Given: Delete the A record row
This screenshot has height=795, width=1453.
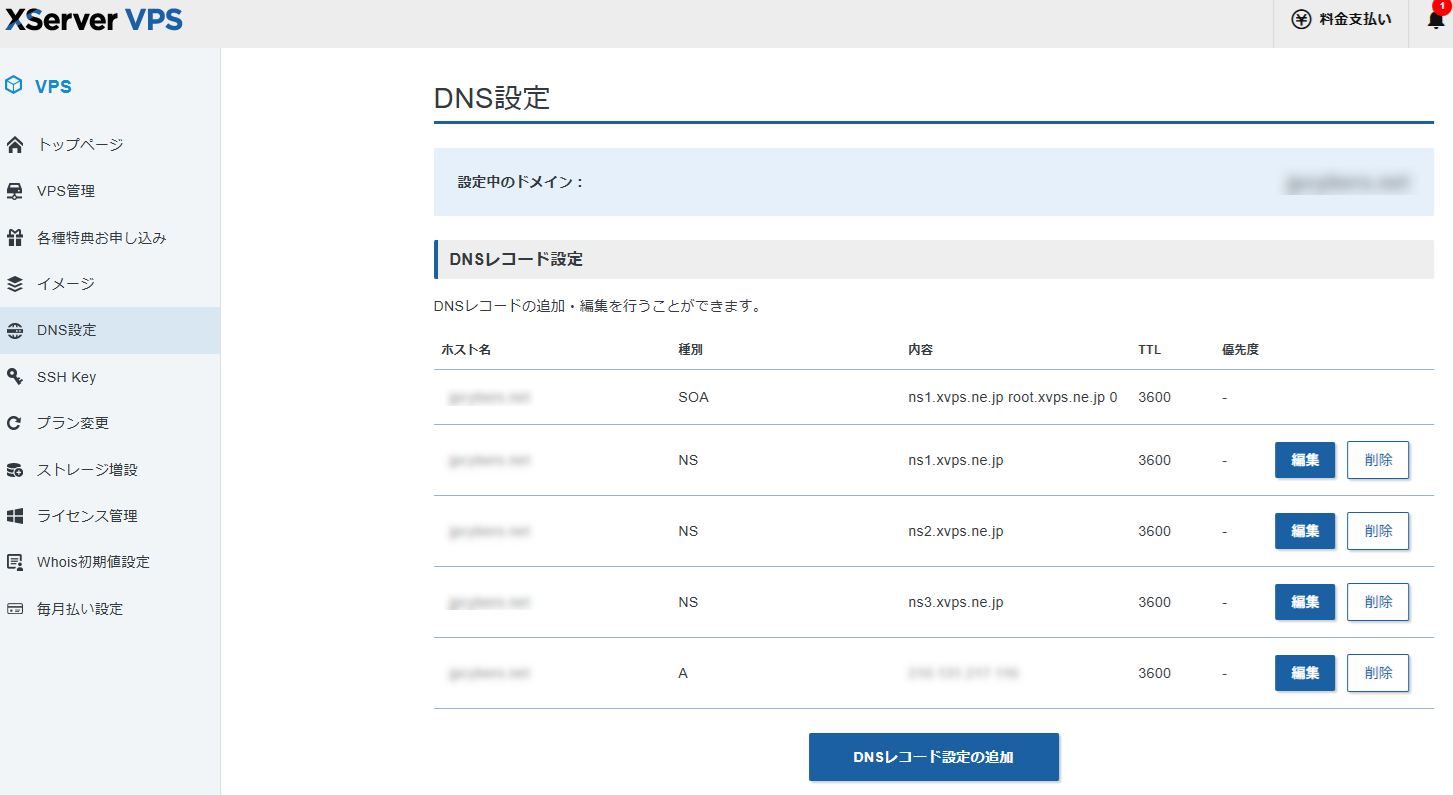Looking at the screenshot, I should point(1377,673).
